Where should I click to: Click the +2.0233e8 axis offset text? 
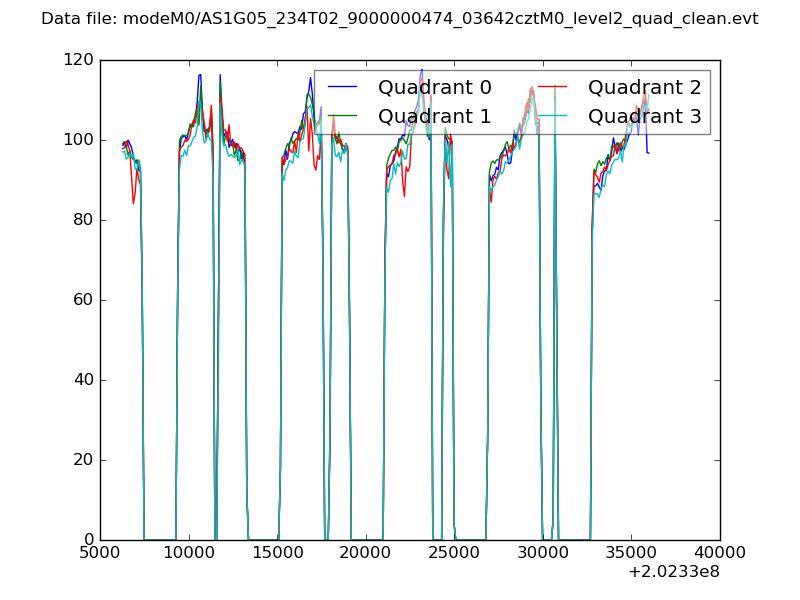pos(673,573)
